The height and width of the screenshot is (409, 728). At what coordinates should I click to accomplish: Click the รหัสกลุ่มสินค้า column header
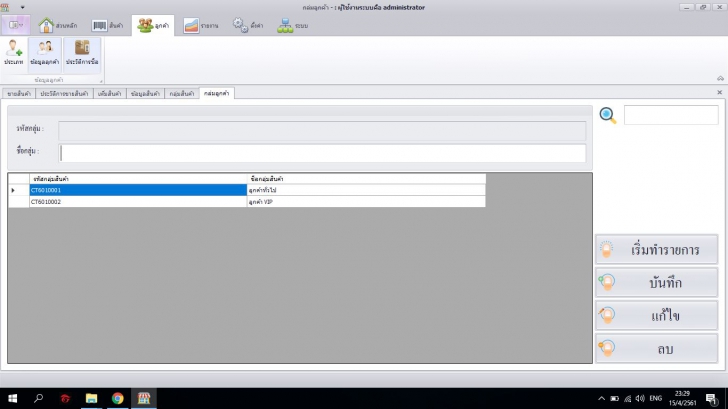click(x=138, y=179)
